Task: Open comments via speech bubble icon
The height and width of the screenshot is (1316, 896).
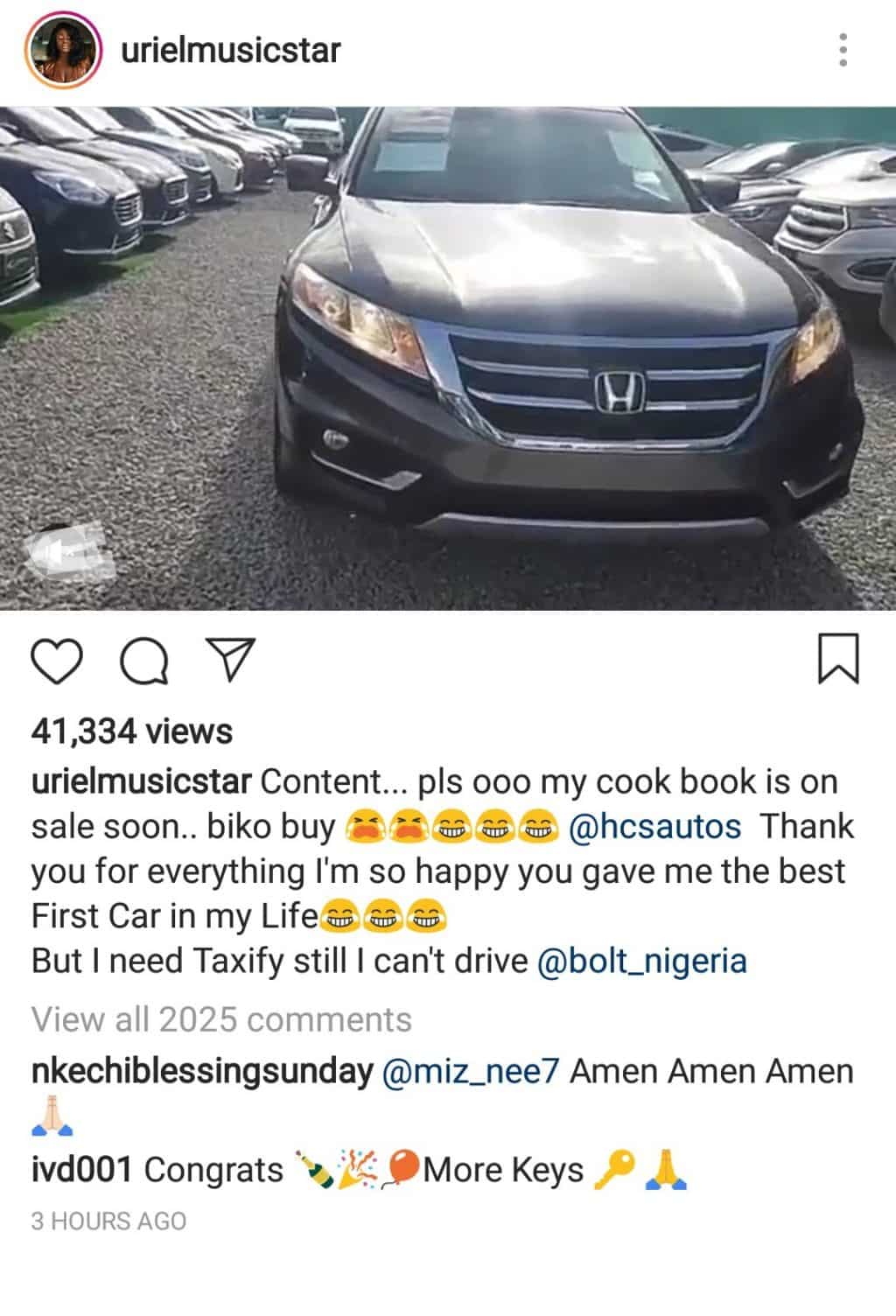Action: [x=144, y=660]
